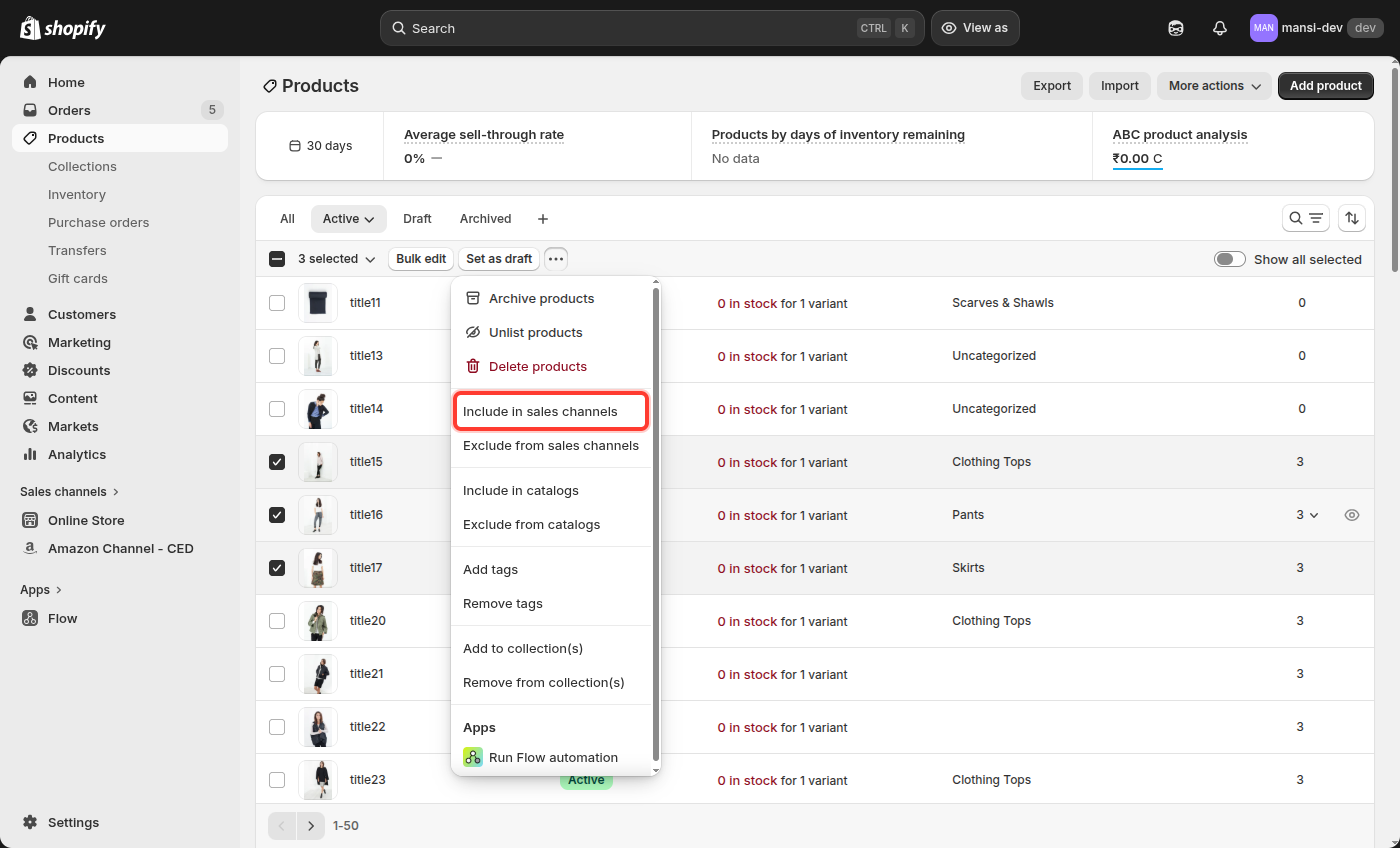Expand title16 channels count chevron

click(x=1314, y=515)
